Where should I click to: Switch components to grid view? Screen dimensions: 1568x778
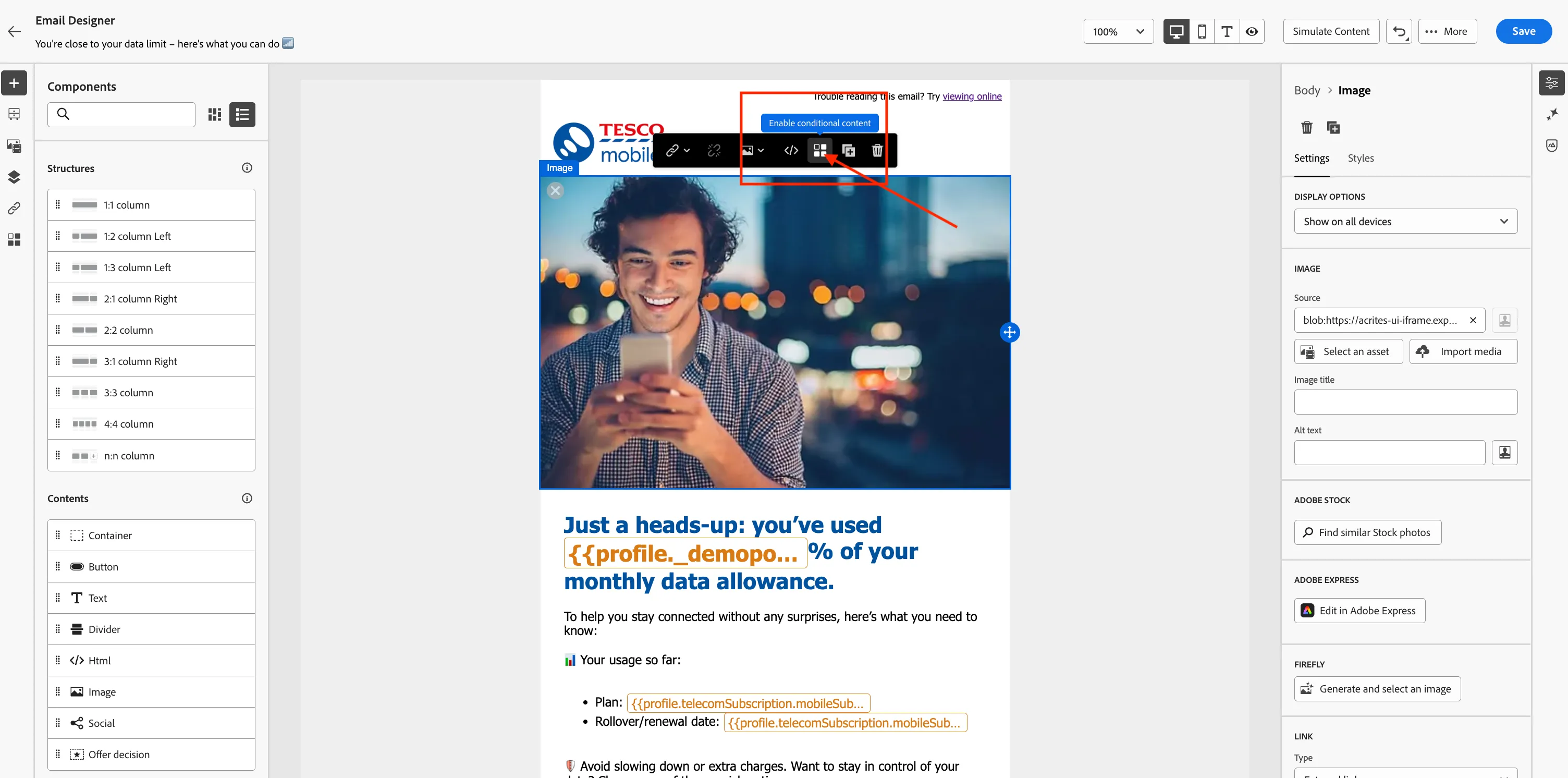tap(214, 114)
